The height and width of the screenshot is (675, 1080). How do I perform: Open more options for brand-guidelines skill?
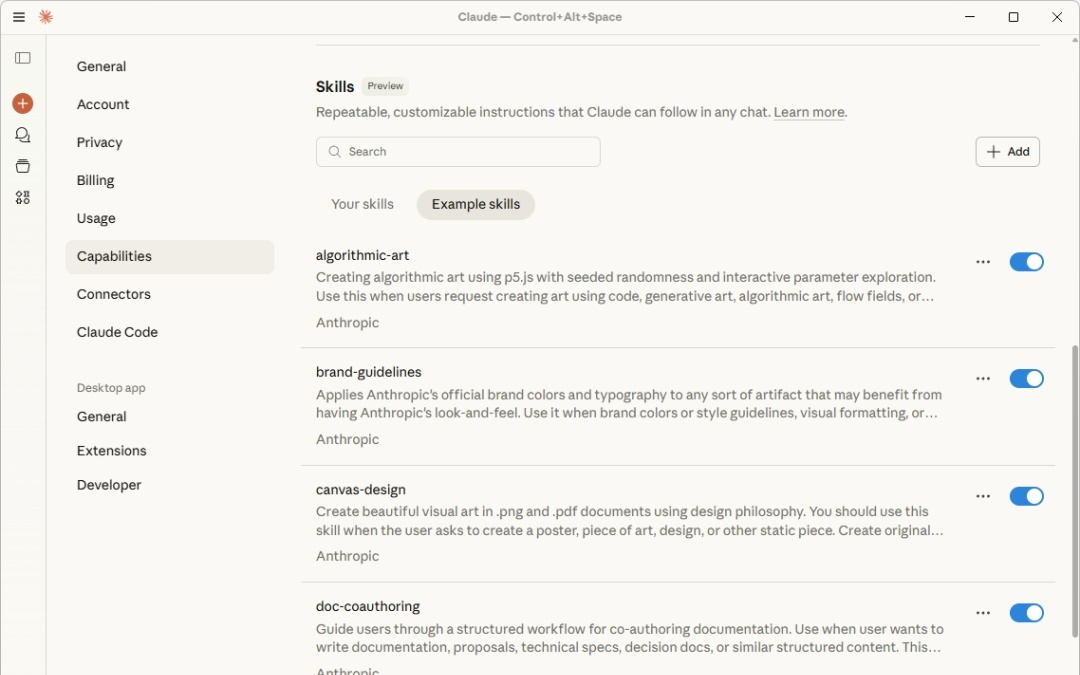point(983,379)
